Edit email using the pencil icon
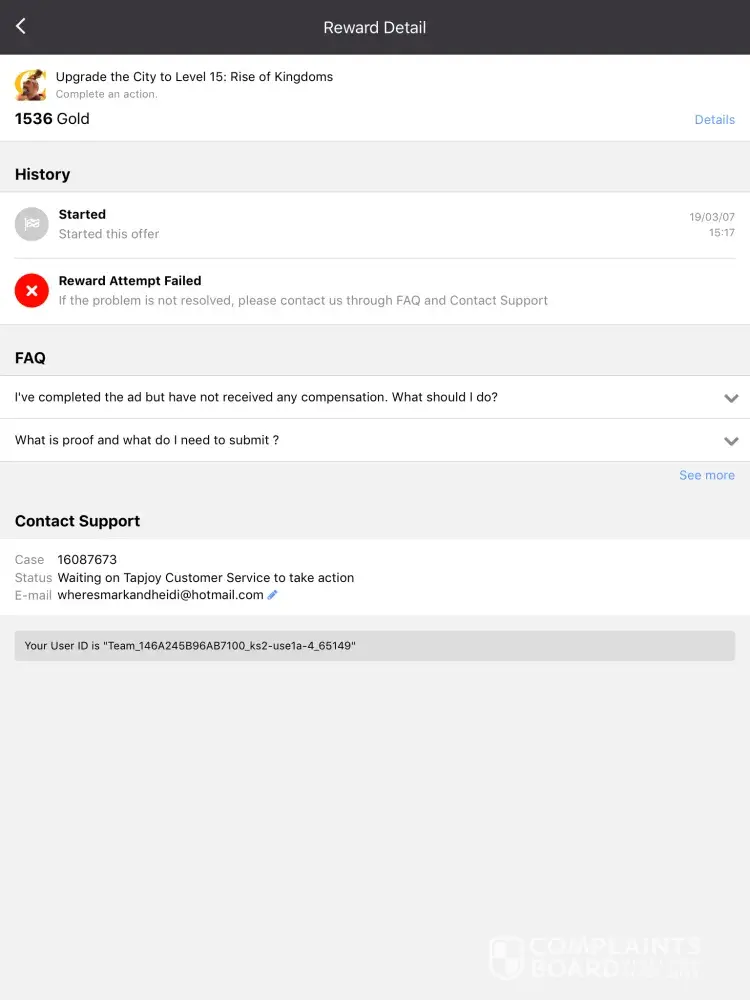The width and height of the screenshot is (750, 1000). pos(273,595)
